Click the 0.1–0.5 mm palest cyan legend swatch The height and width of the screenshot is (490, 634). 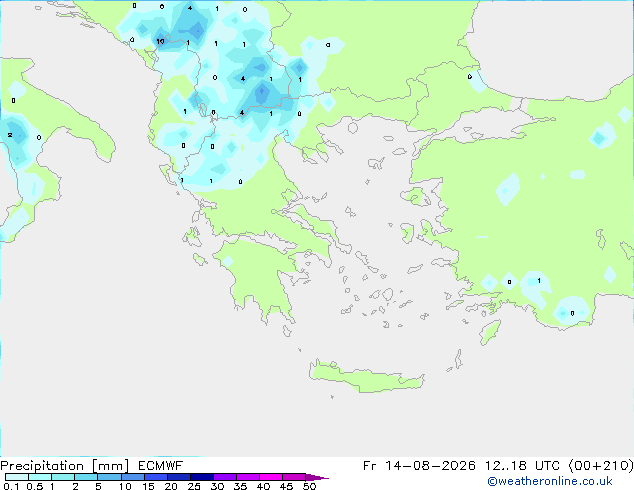(17, 477)
